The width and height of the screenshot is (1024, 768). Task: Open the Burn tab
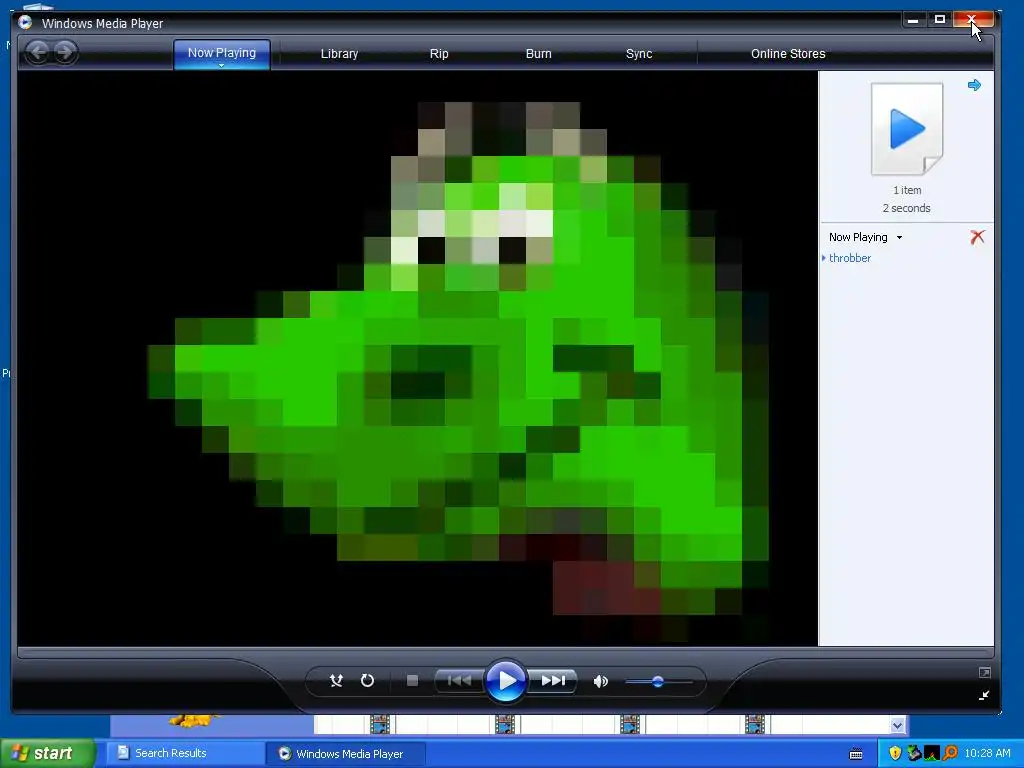tap(539, 54)
